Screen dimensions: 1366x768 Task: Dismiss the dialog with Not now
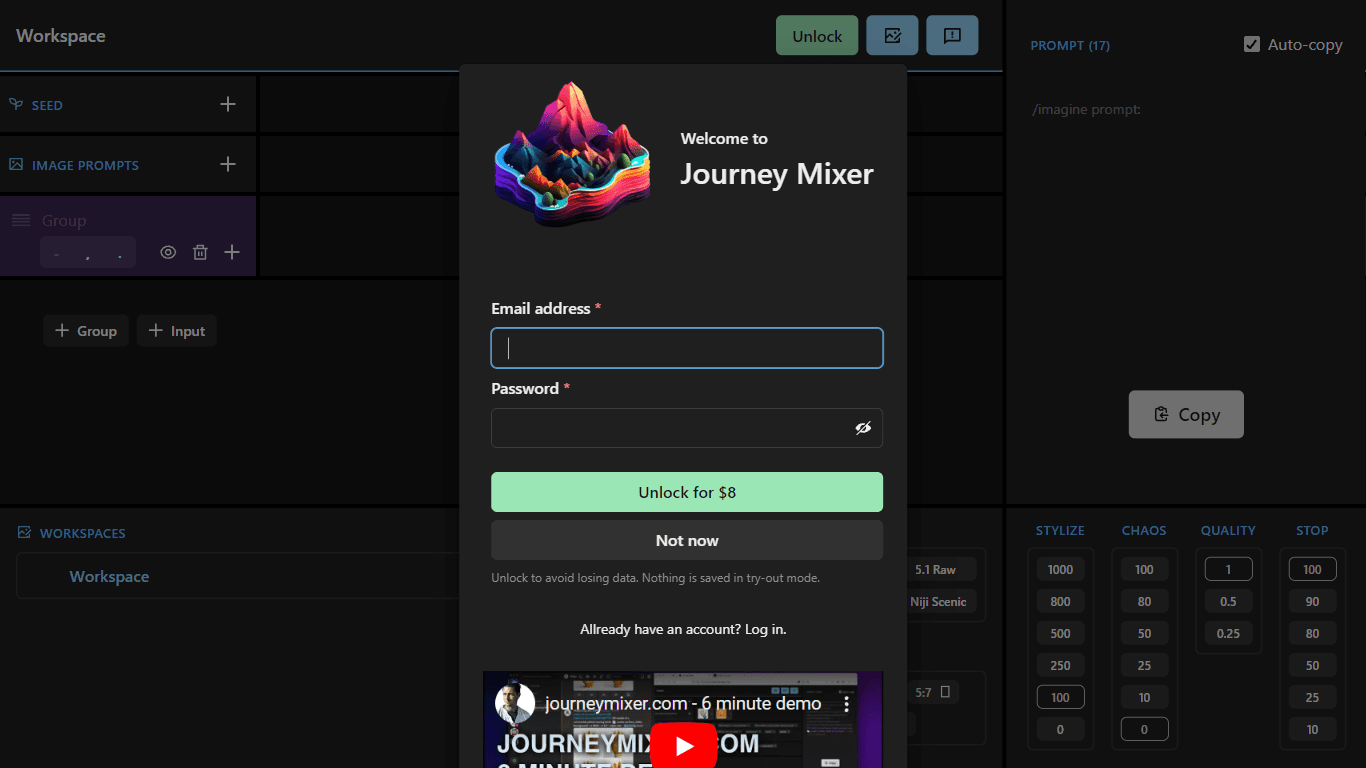[687, 540]
